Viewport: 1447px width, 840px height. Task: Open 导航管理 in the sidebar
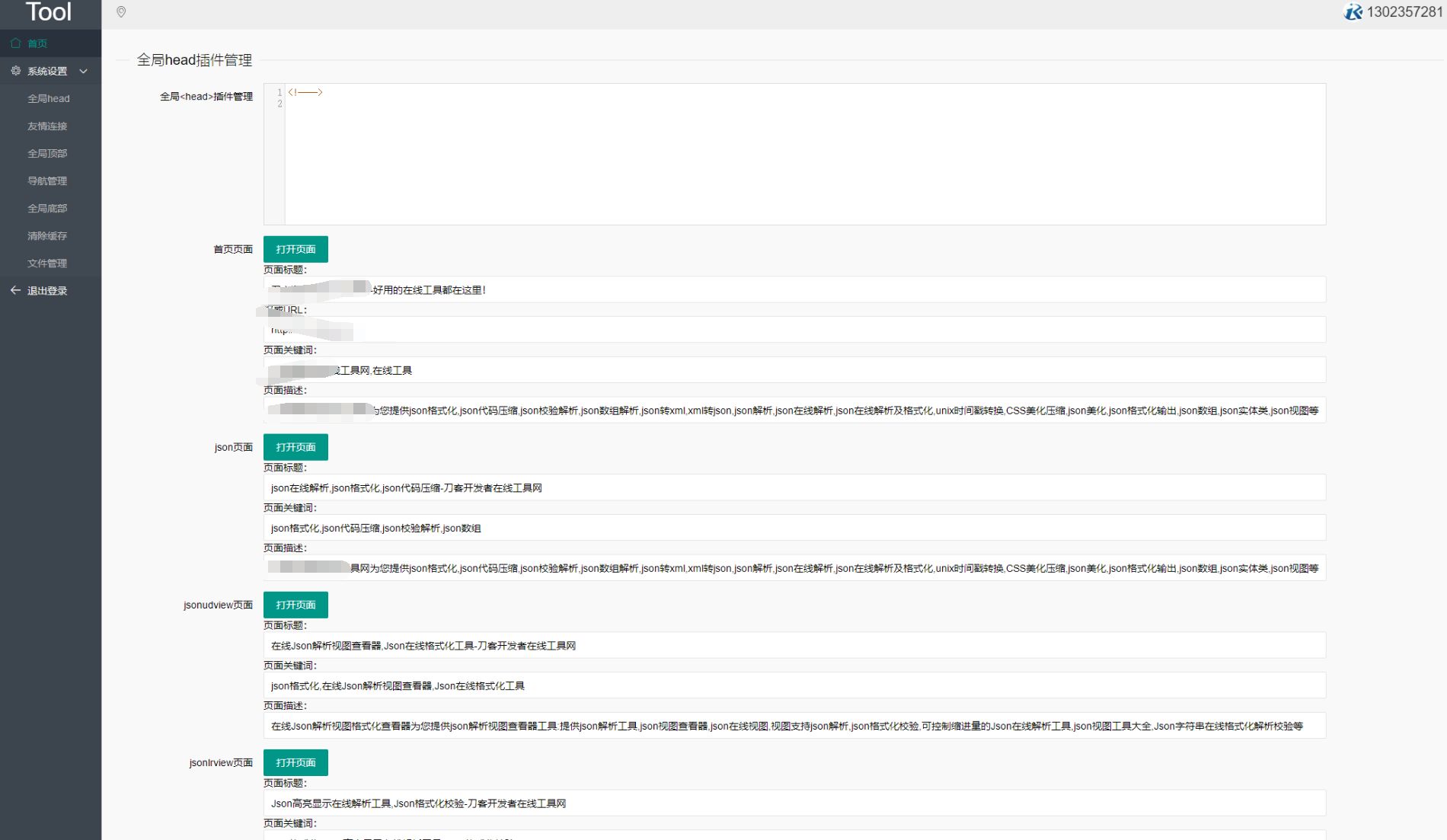coord(47,180)
